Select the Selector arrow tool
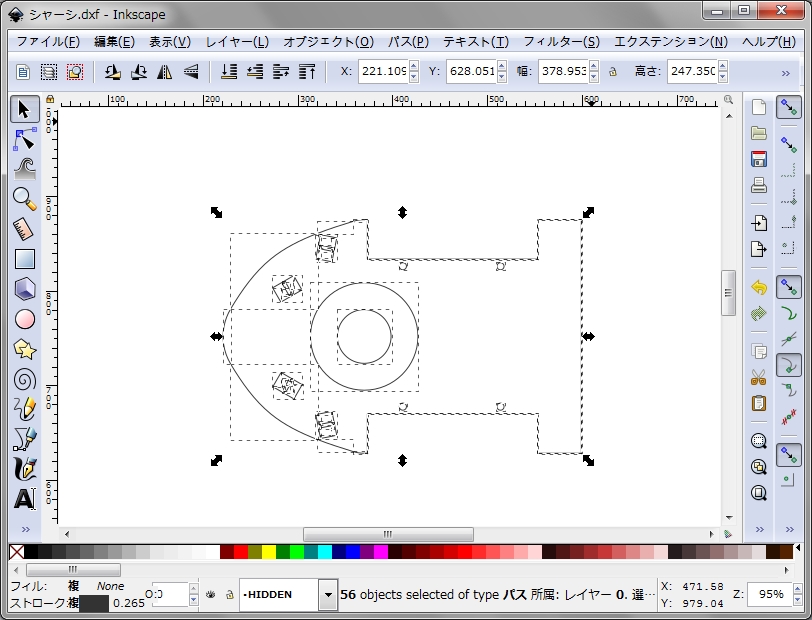 [24, 109]
